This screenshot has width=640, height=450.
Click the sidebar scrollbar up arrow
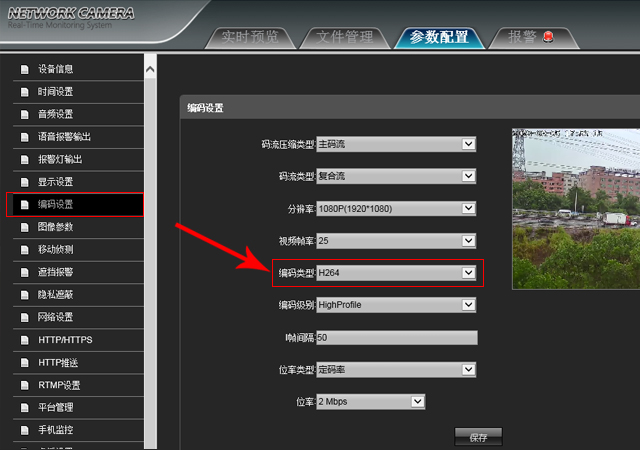coord(150,69)
